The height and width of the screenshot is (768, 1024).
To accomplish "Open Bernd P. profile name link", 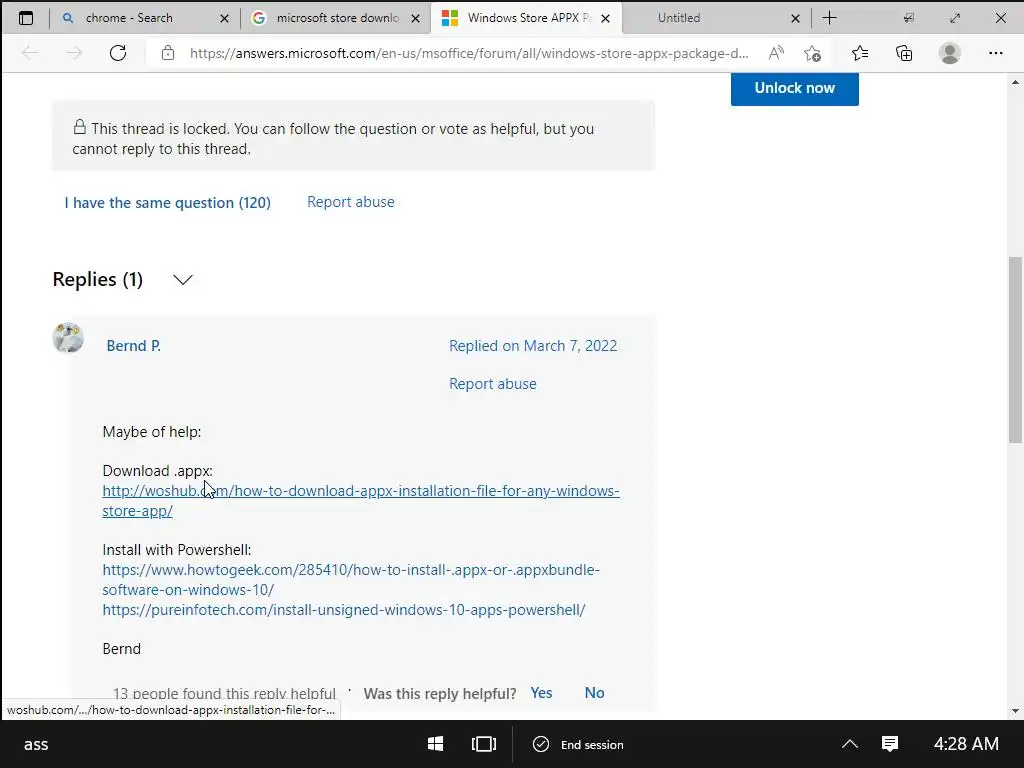I will click(133, 345).
